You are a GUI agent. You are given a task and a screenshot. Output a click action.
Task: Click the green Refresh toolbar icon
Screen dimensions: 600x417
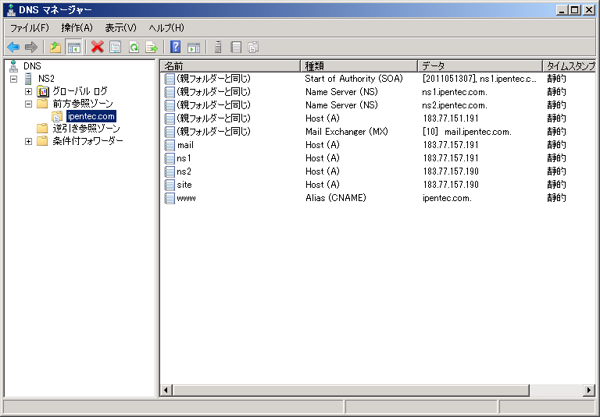pyautogui.click(x=134, y=47)
